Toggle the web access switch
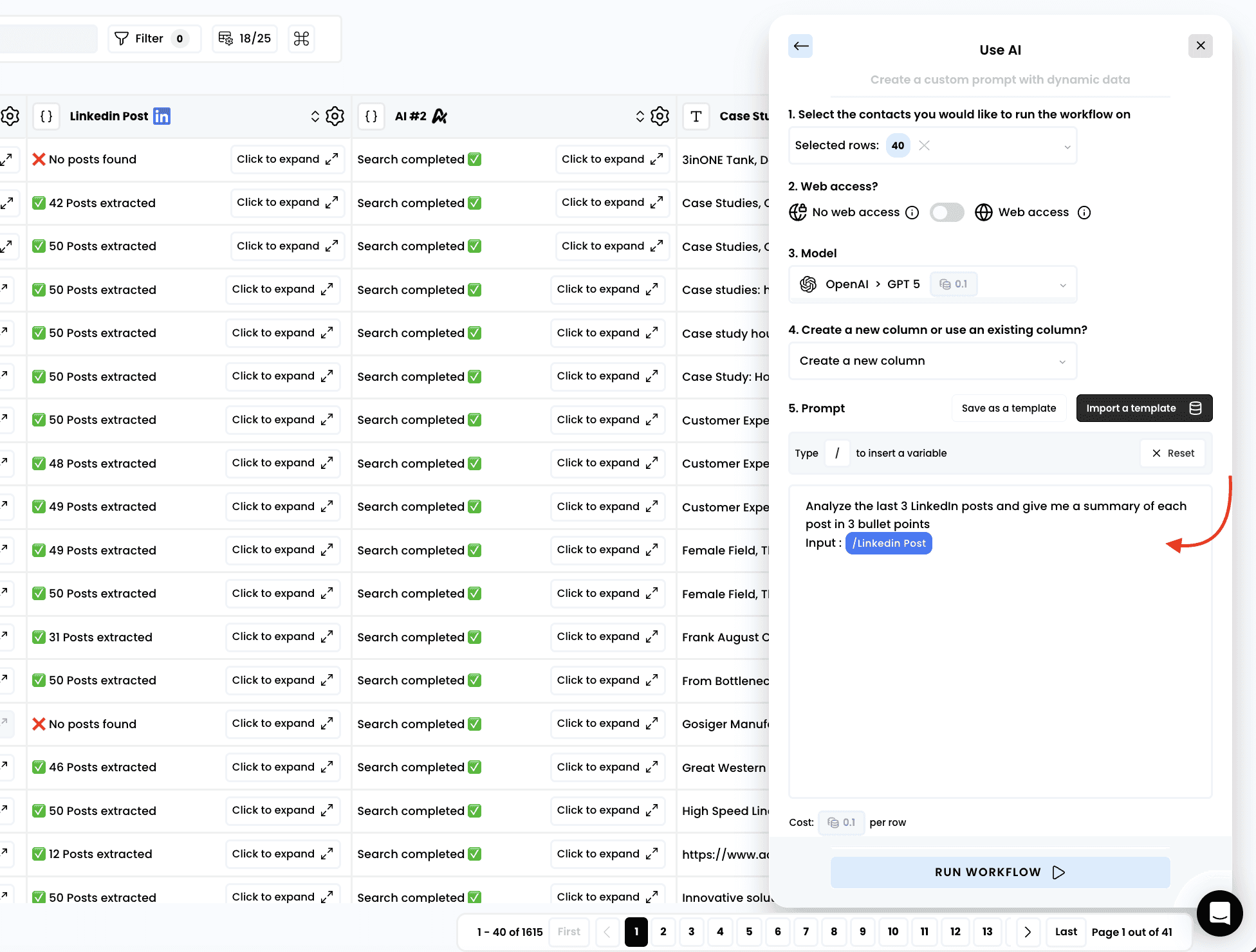This screenshot has height=952, width=1256. 947,212
